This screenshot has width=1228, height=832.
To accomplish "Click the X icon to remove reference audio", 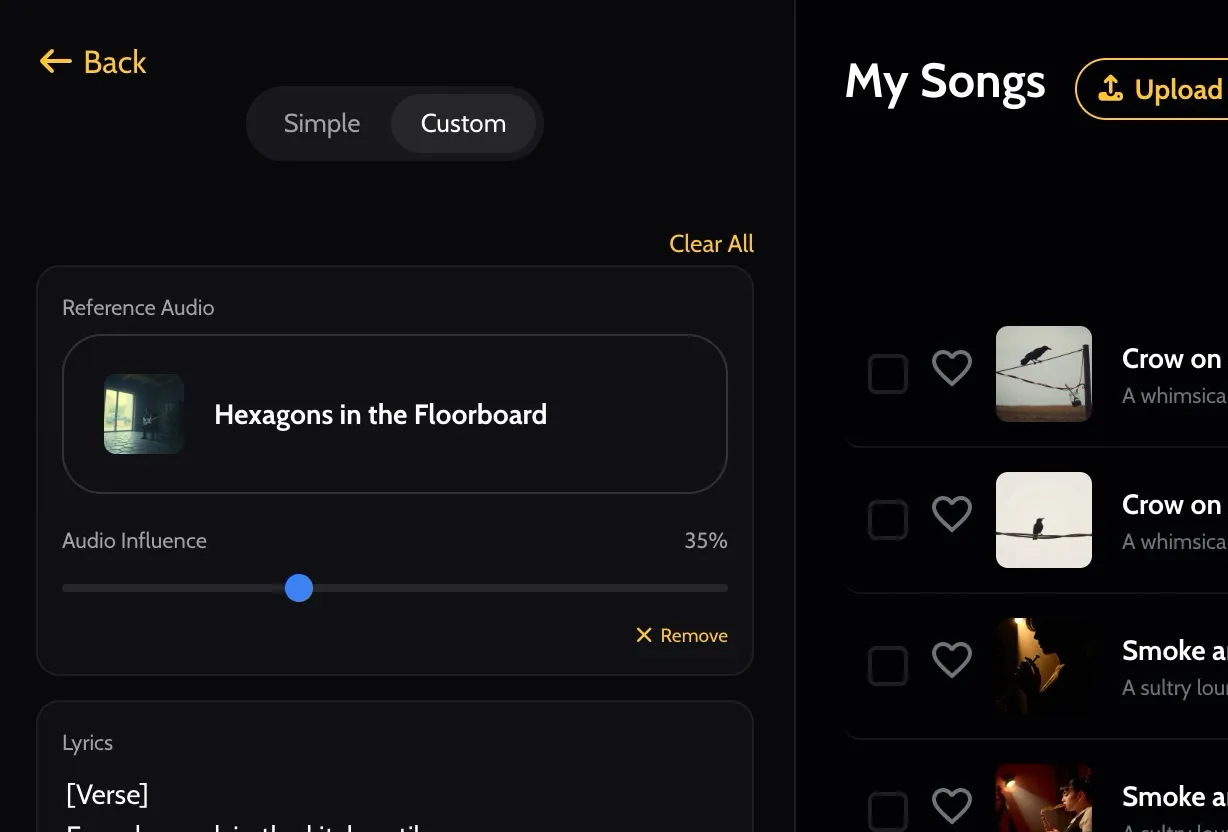I will 643,635.
